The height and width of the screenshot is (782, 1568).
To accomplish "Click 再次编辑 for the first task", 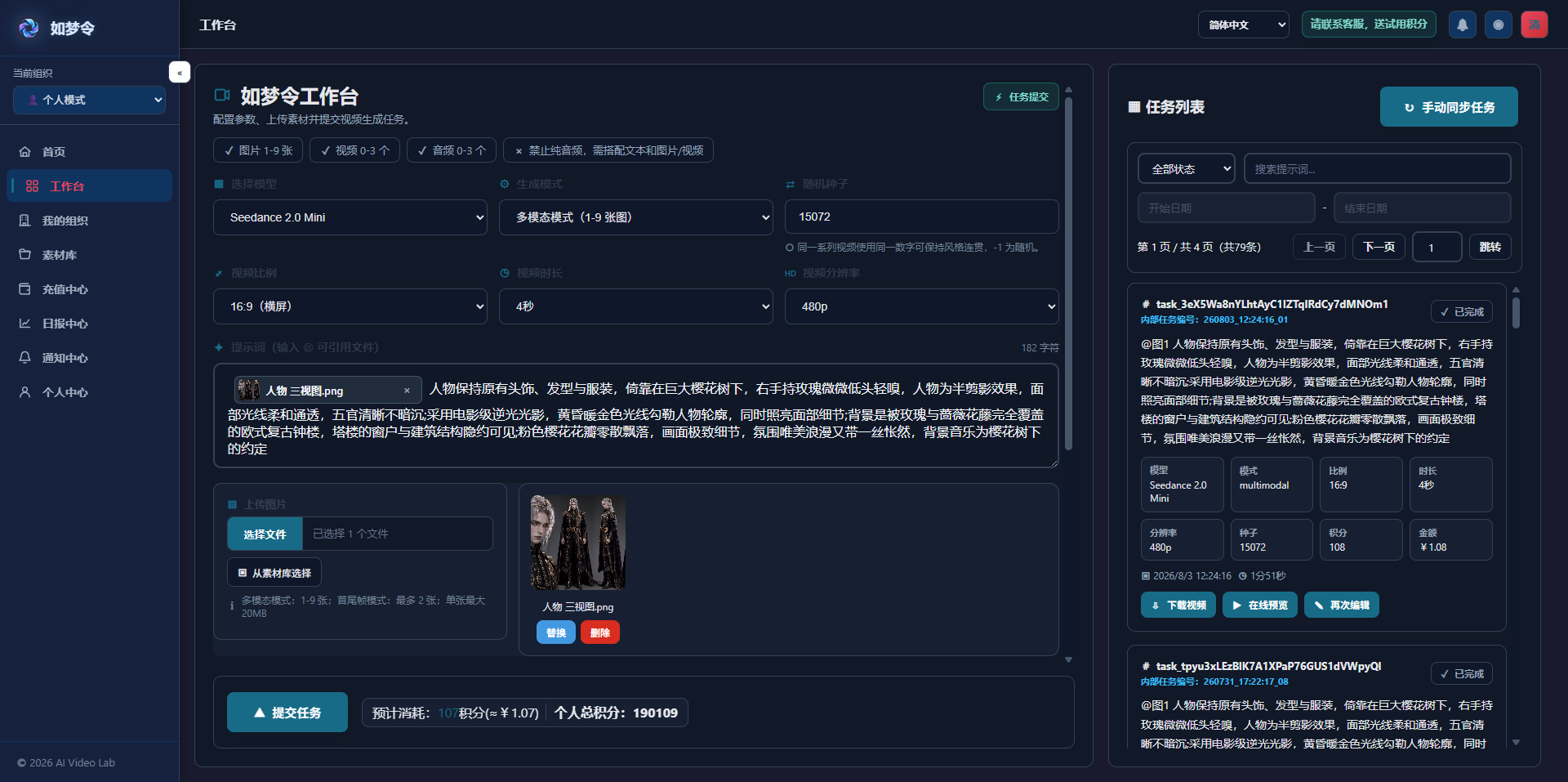I will pyautogui.click(x=1342, y=605).
